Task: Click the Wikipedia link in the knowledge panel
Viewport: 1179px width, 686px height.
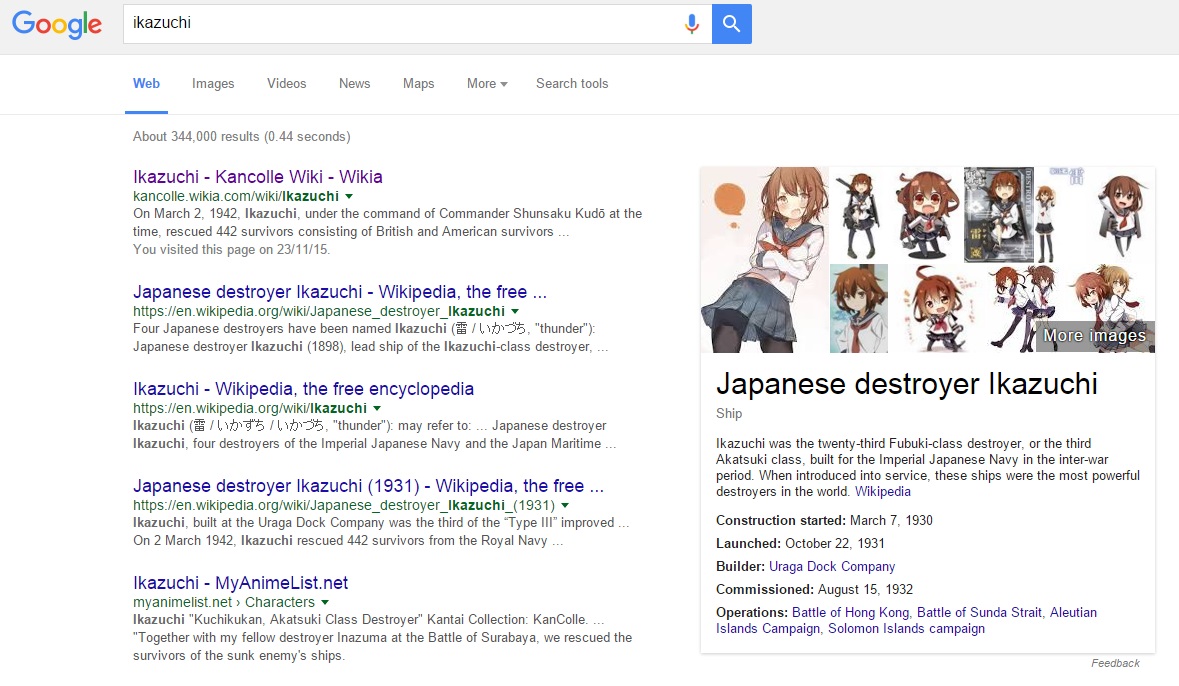Action: 883,492
